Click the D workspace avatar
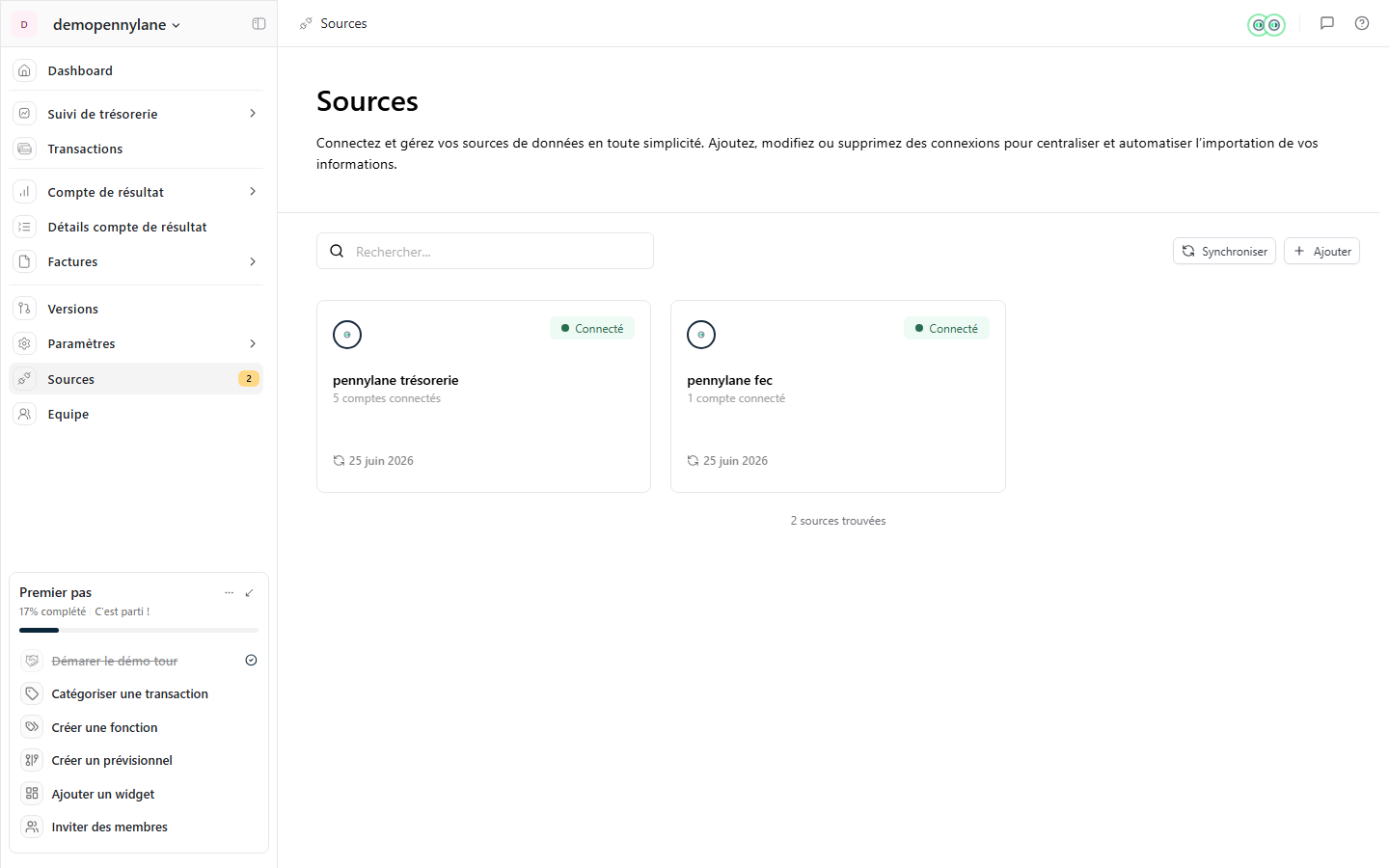Image resolution: width=1389 pixels, height=868 pixels. click(x=24, y=24)
